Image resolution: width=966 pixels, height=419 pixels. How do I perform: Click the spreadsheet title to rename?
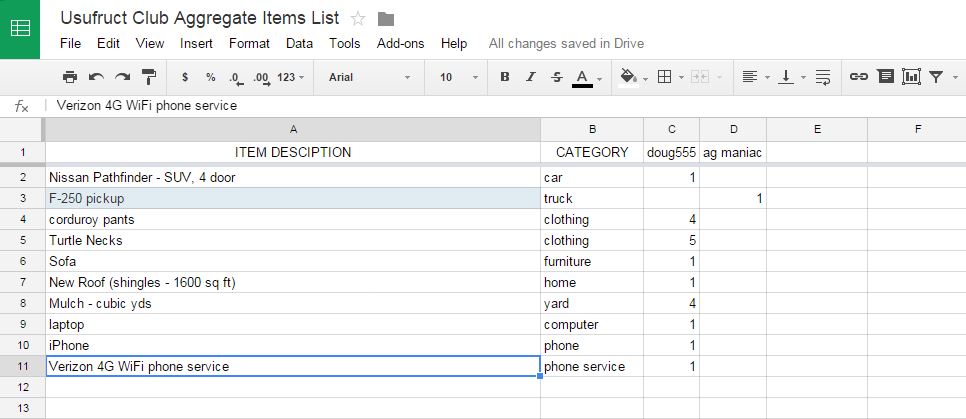coord(199,18)
